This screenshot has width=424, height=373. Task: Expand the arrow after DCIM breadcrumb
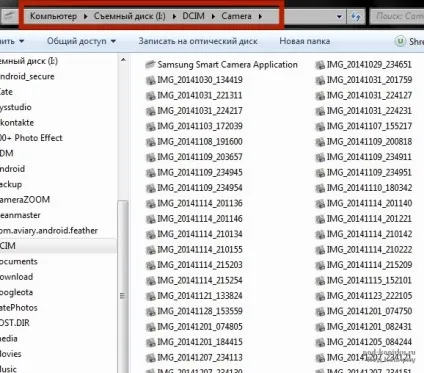click(x=213, y=16)
